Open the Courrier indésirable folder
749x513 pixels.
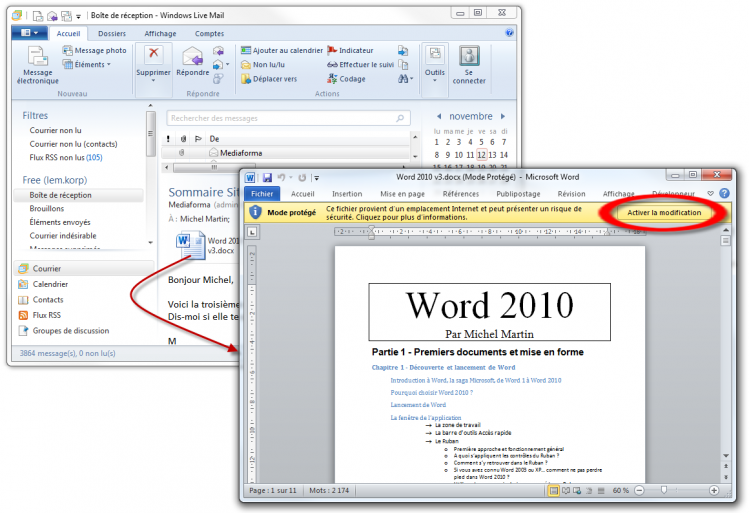63,235
